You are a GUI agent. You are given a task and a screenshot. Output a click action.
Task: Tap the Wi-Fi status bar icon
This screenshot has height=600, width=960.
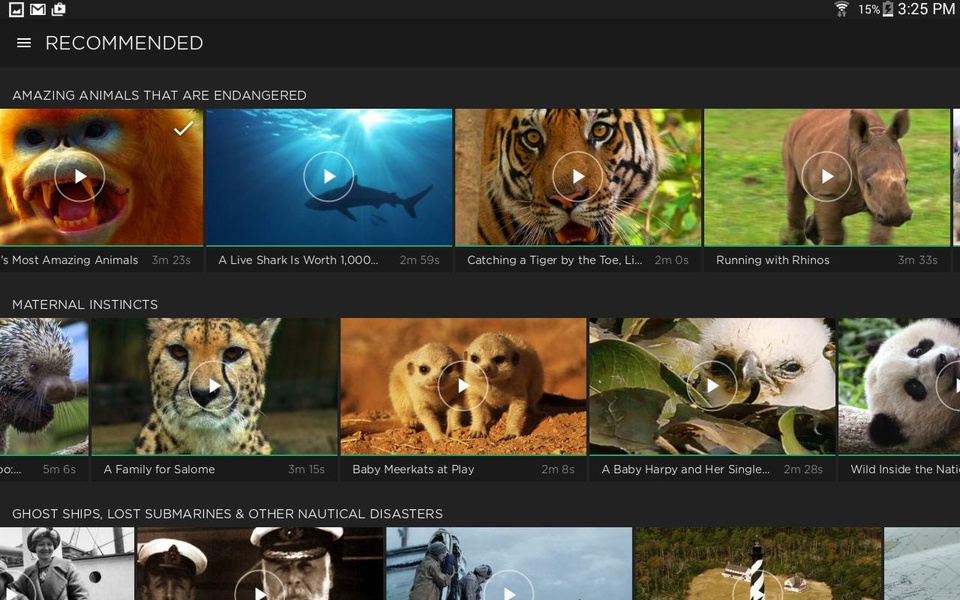pos(842,9)
